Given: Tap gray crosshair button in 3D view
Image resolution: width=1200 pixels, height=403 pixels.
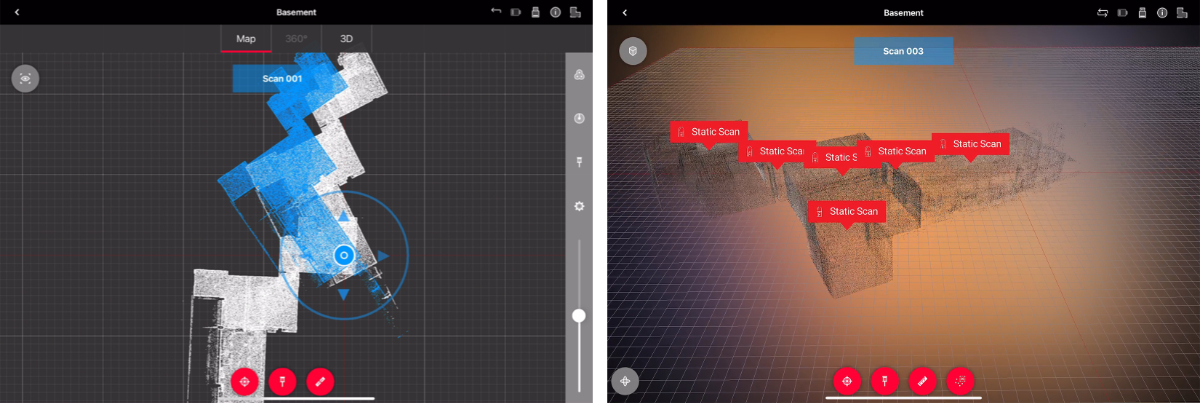Looking at the screenshot, I should pos(625,381).
